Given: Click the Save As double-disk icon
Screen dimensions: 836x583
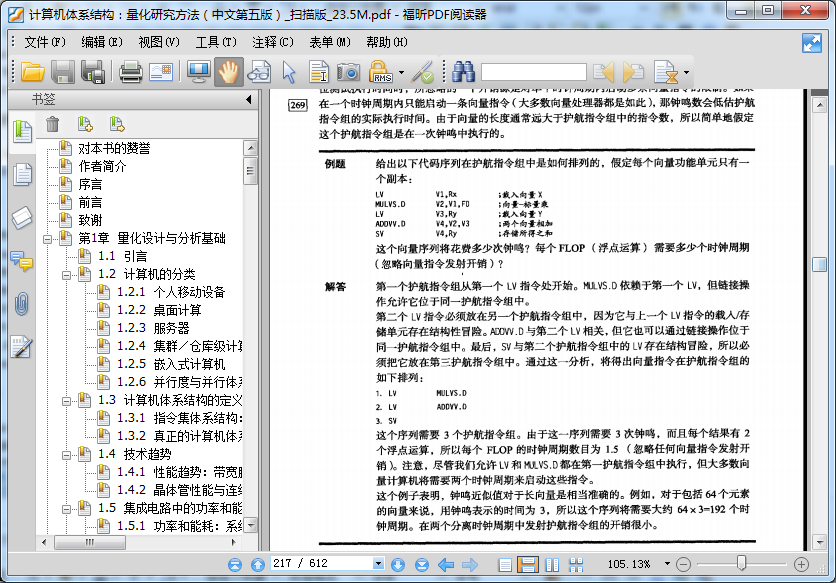Looking at the screenshot, I should pyautogui.click(x=93, y=72).
